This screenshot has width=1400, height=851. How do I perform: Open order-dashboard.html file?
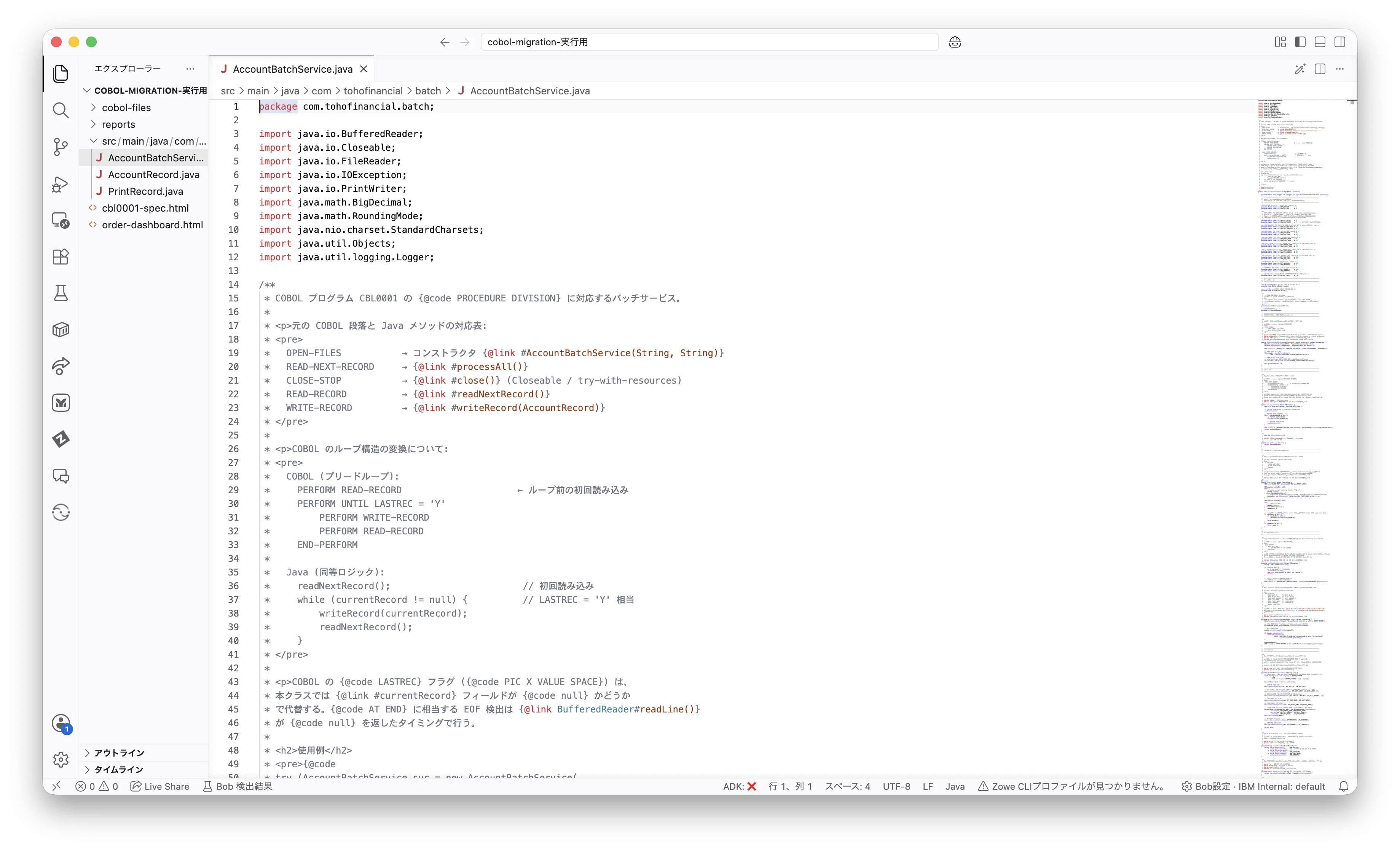click(x=144, y=225)
